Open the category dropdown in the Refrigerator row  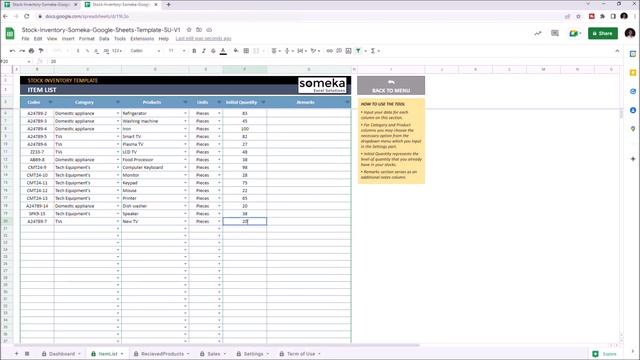point(118,113)
